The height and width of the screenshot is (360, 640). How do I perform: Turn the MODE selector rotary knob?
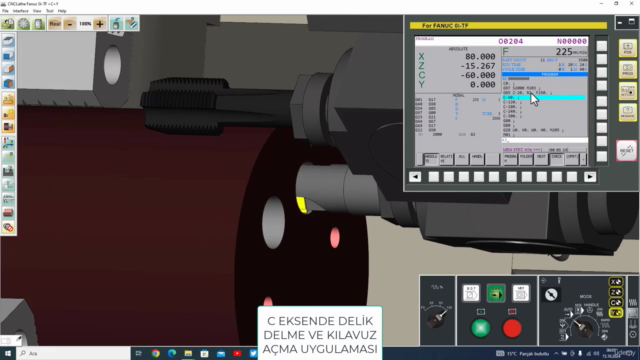(x=583, y=328)
